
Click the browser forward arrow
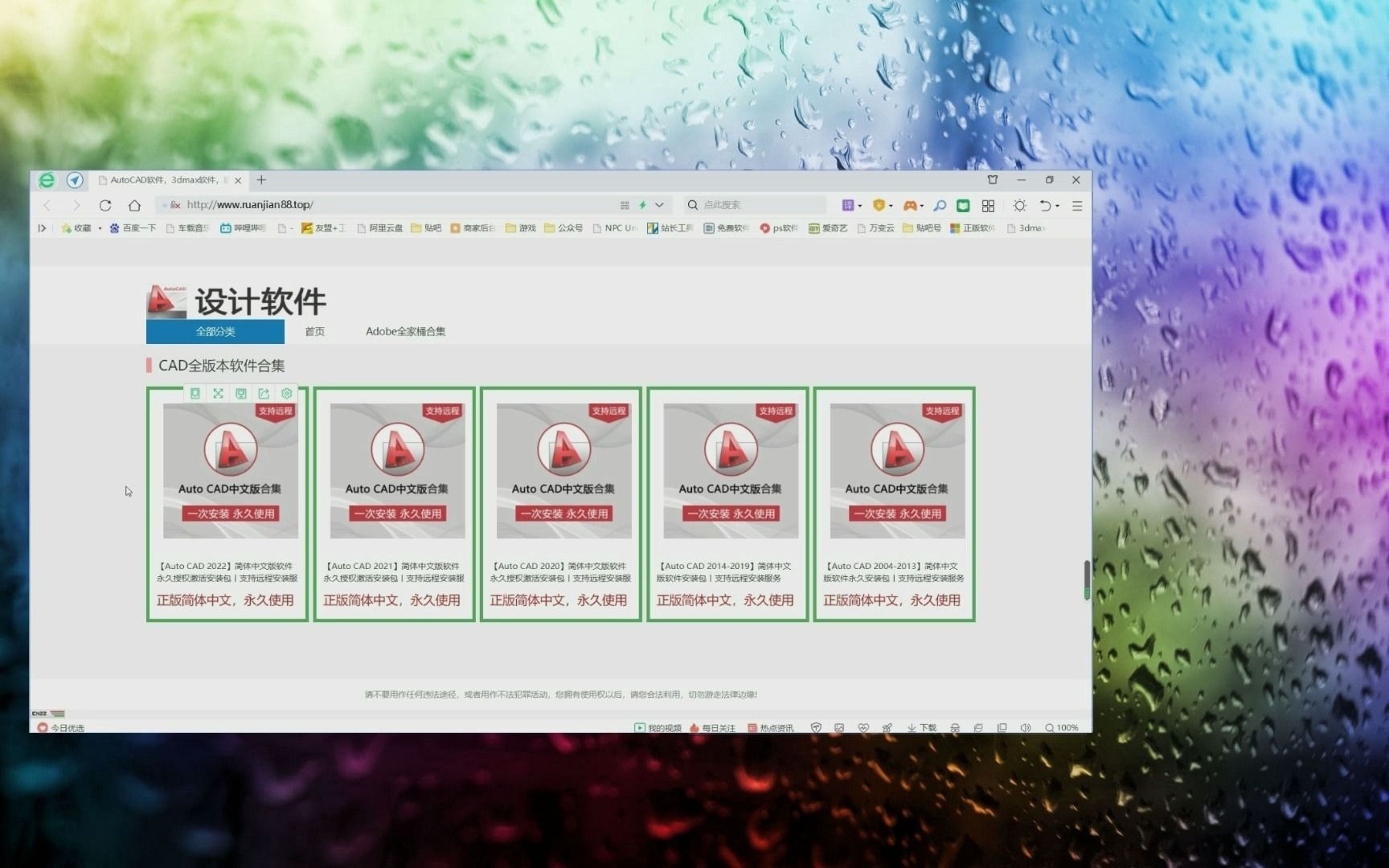76,206
